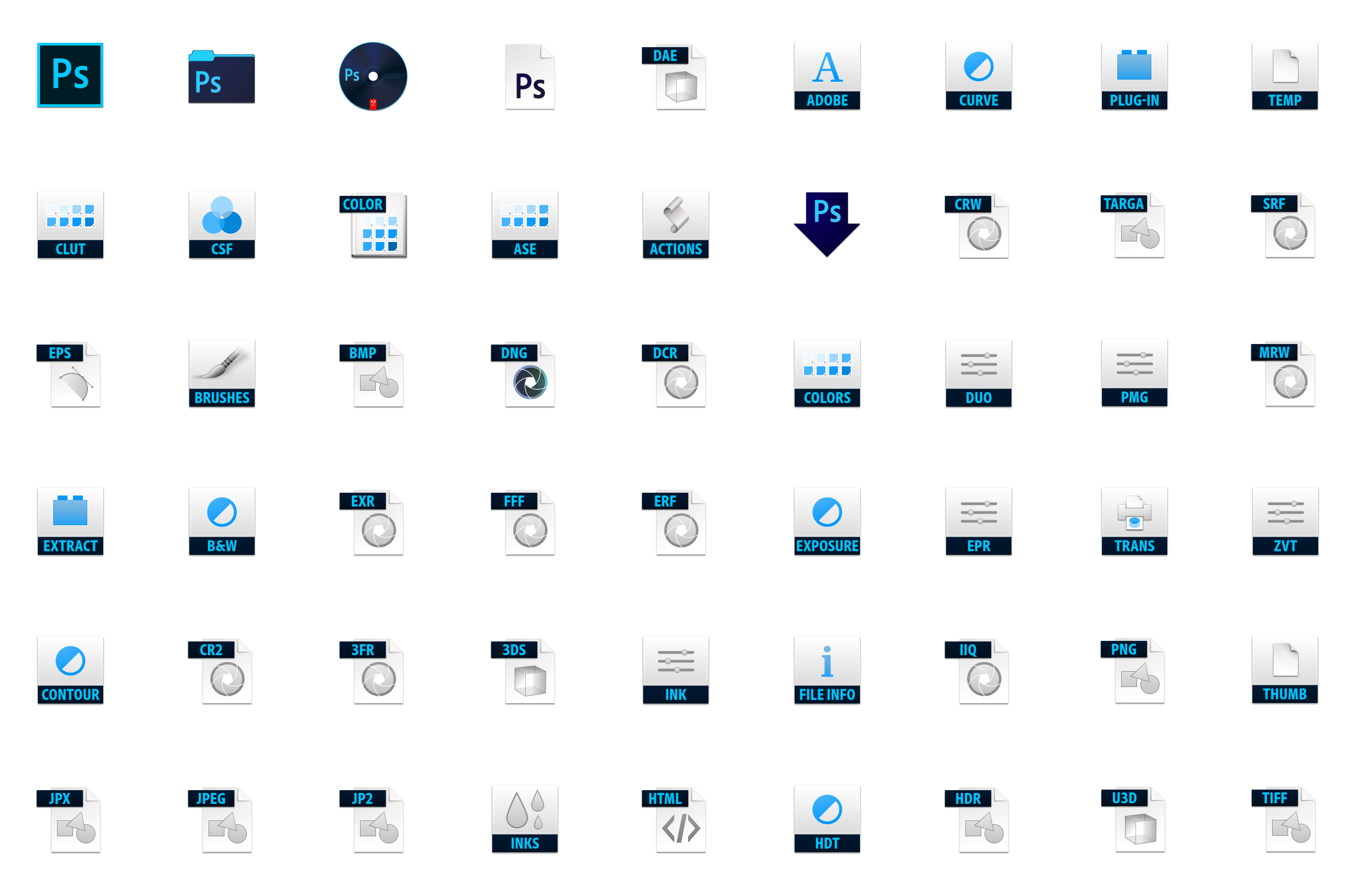Open the CR2 raw file icon
Viewport: 1372px width, 895px height.
[x=220, y=672]
